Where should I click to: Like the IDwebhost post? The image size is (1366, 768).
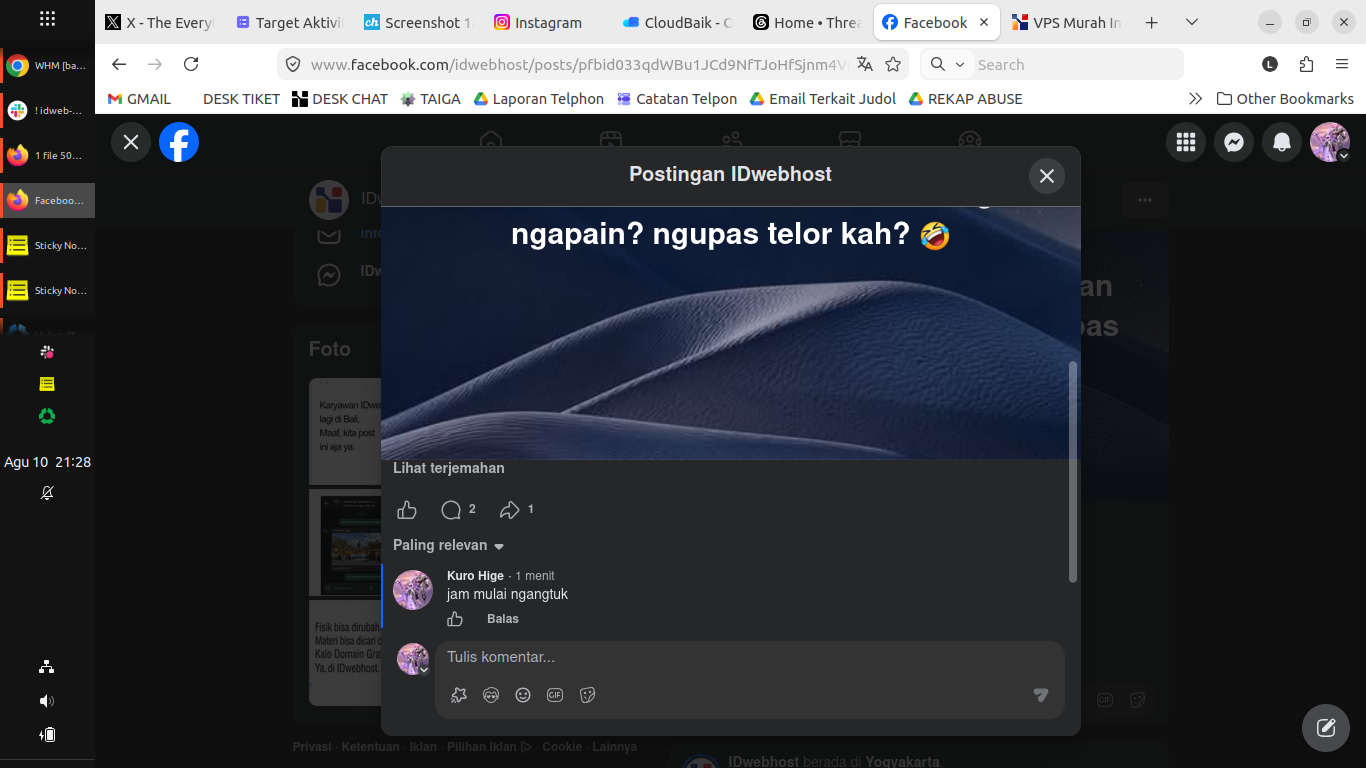coord(407,510)
